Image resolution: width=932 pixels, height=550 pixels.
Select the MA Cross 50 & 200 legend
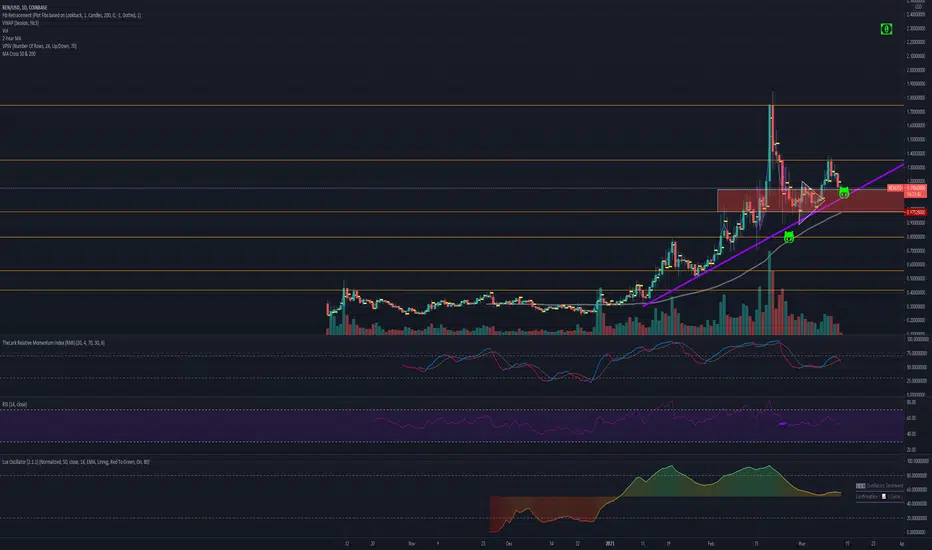19,54
